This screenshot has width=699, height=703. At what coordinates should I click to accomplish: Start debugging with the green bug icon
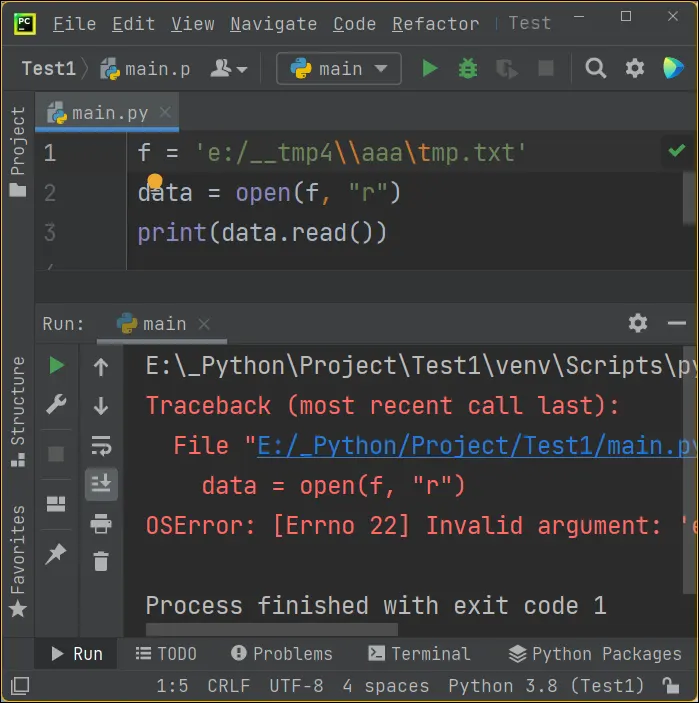[x=468, y=69]
